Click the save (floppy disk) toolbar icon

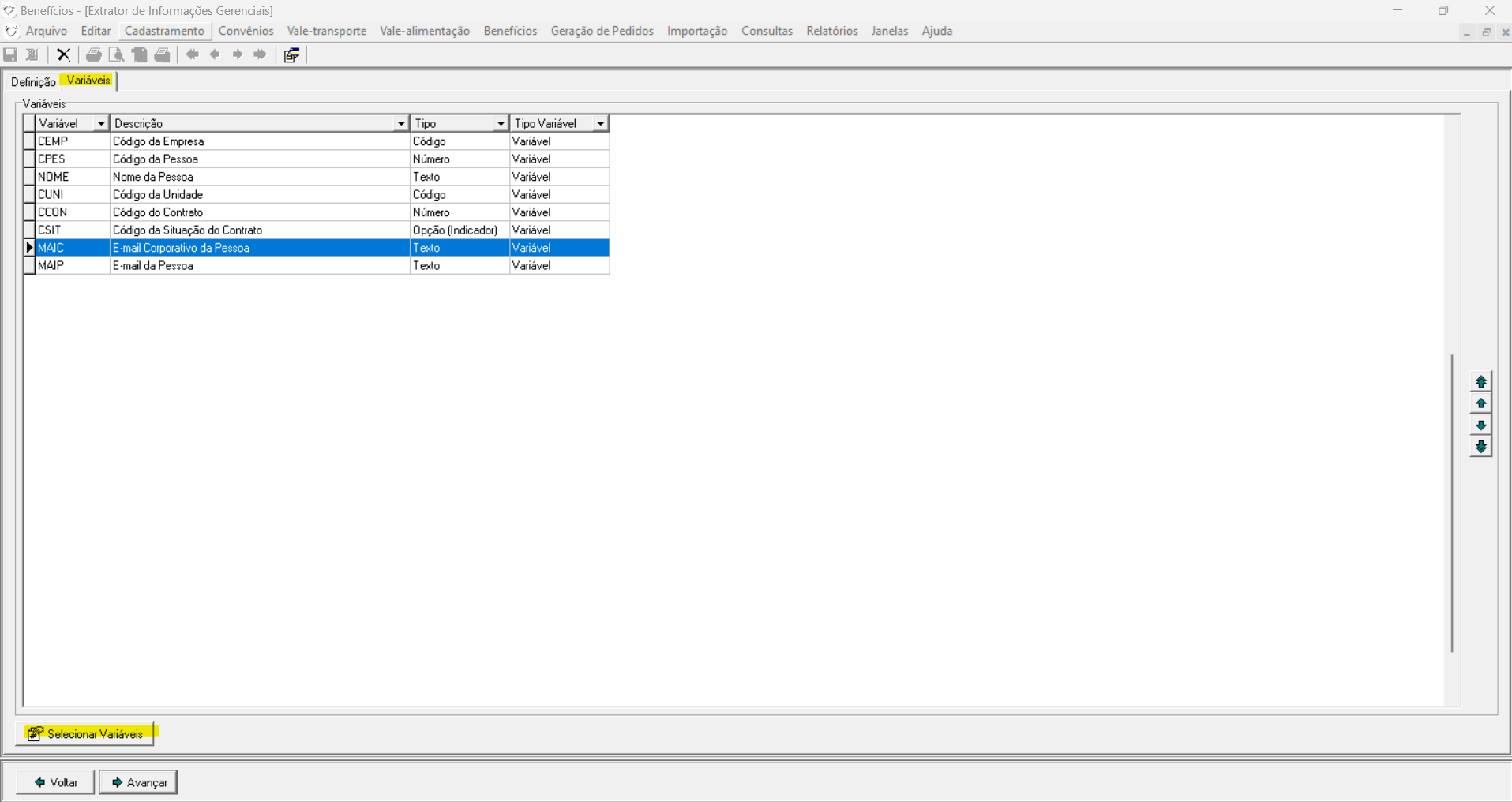click(10, 54)
